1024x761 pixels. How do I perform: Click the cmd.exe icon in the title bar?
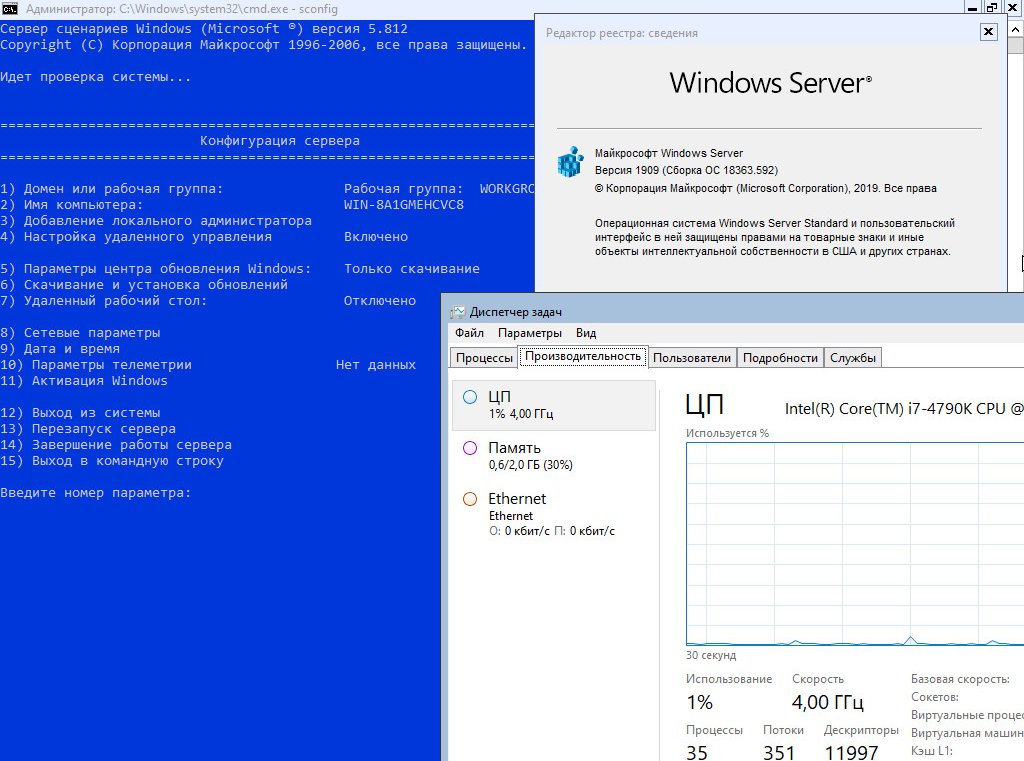pos(9,8)
